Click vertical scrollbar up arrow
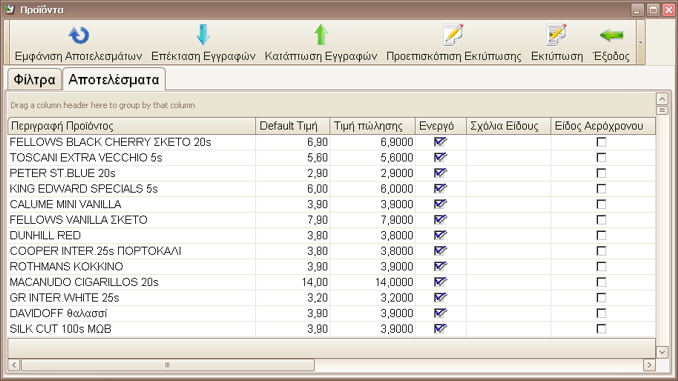Screen dimensions: 678x381 click(662, 99)
